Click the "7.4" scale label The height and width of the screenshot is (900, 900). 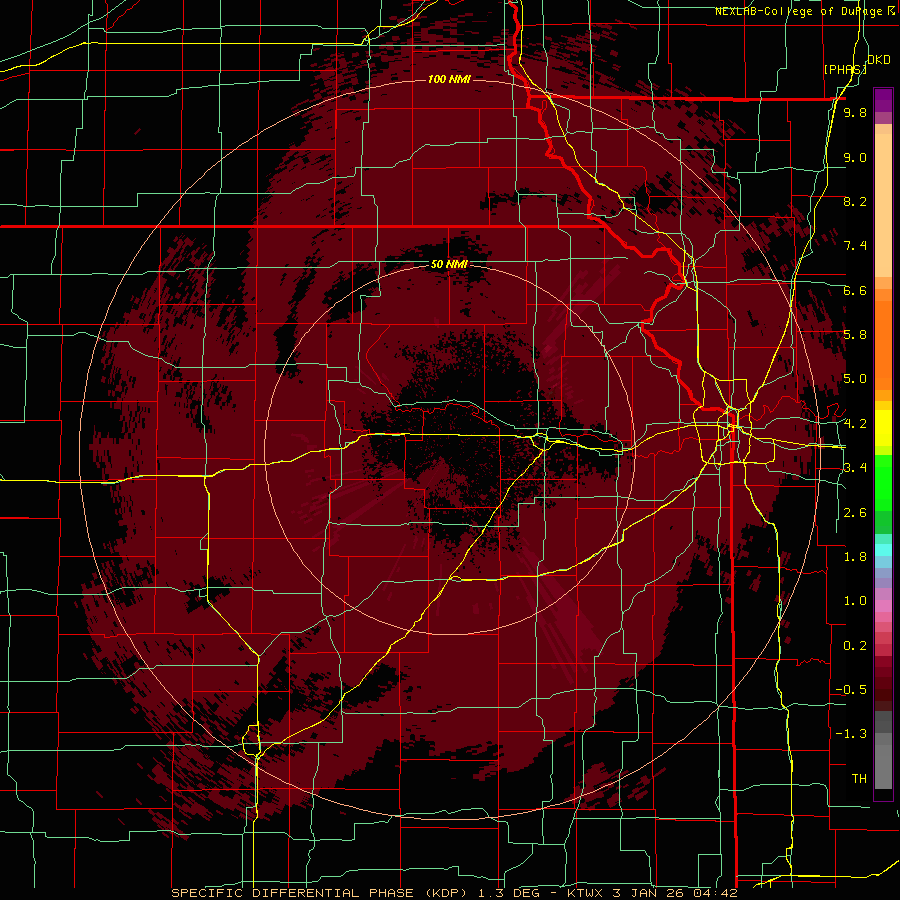coord(855,246)
